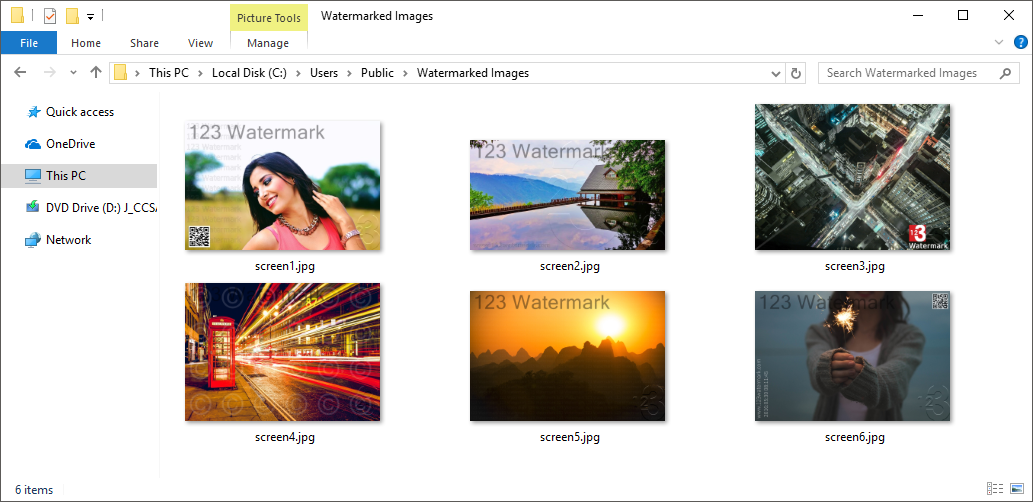Screen dimensions: 1033x502
Task: Click the Properties checkmark icon in quick access toolbar
Action: 50,15
